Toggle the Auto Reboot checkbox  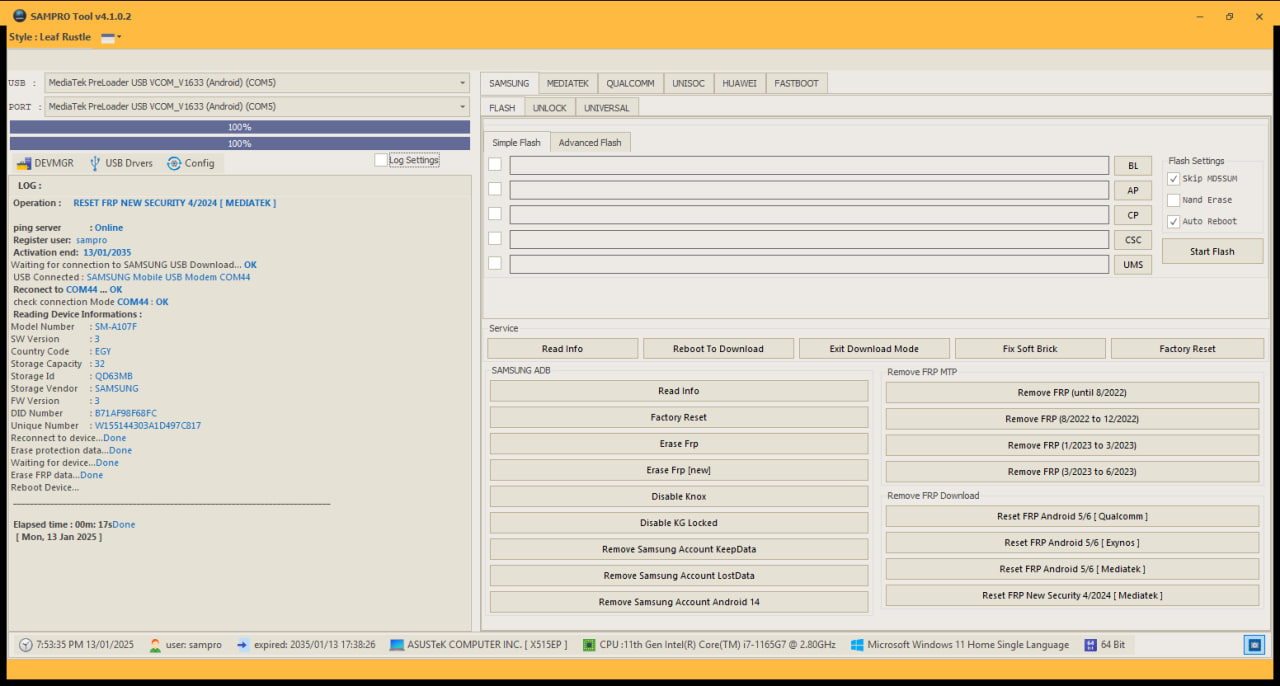pyautogui.click(x=1174, y=222)
